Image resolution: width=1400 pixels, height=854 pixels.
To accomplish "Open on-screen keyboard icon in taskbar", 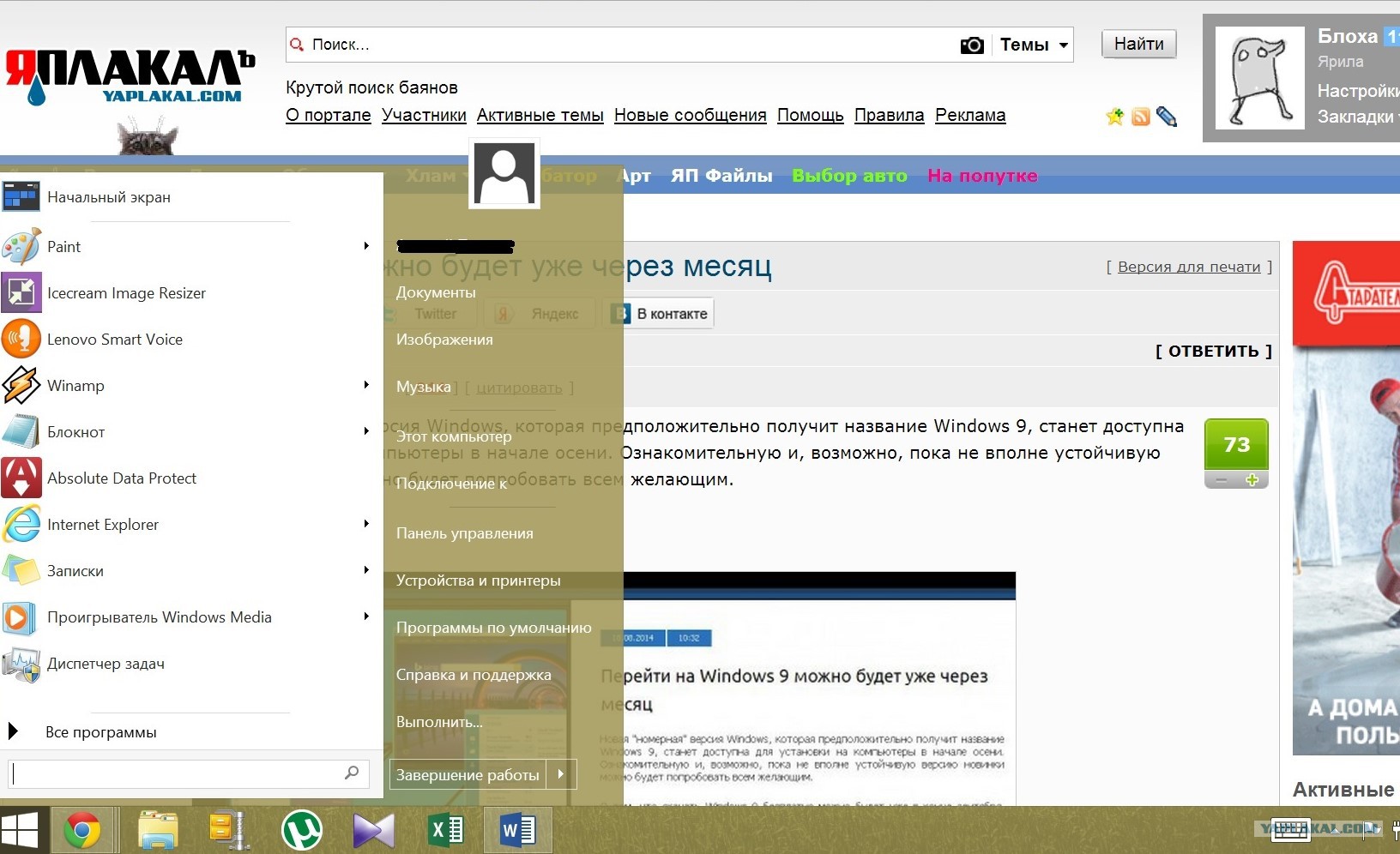I will 1290,830.
